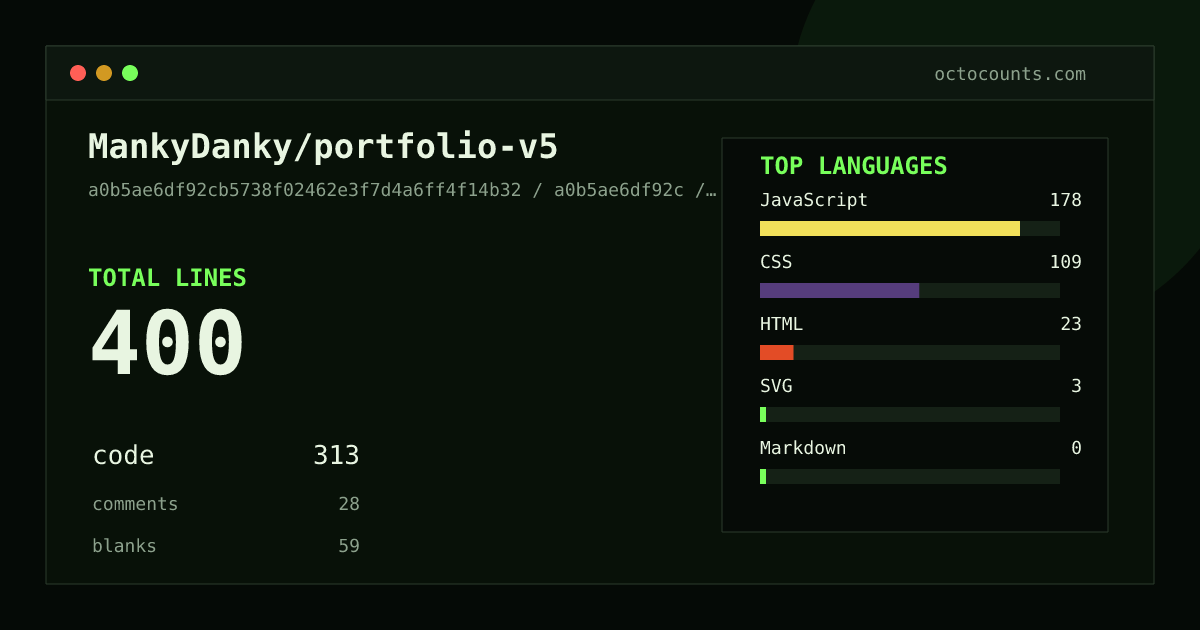Click the code value 313
Image resolution: width=1200 pixels, height=630 pixels.
[x=336, y=456]
